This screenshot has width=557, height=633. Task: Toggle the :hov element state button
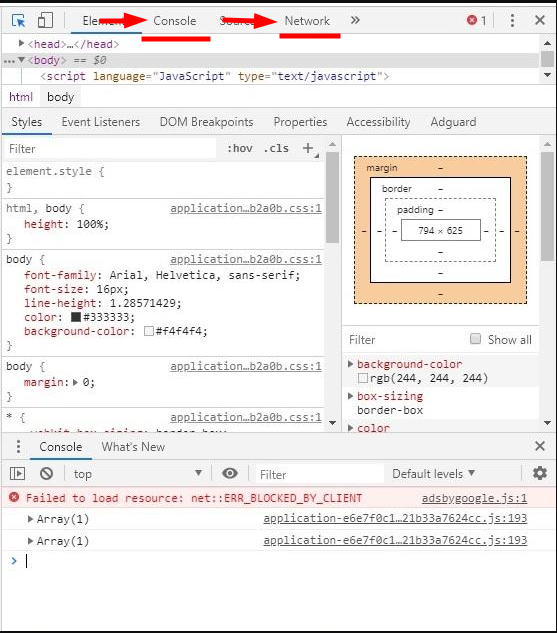point(240,149)
